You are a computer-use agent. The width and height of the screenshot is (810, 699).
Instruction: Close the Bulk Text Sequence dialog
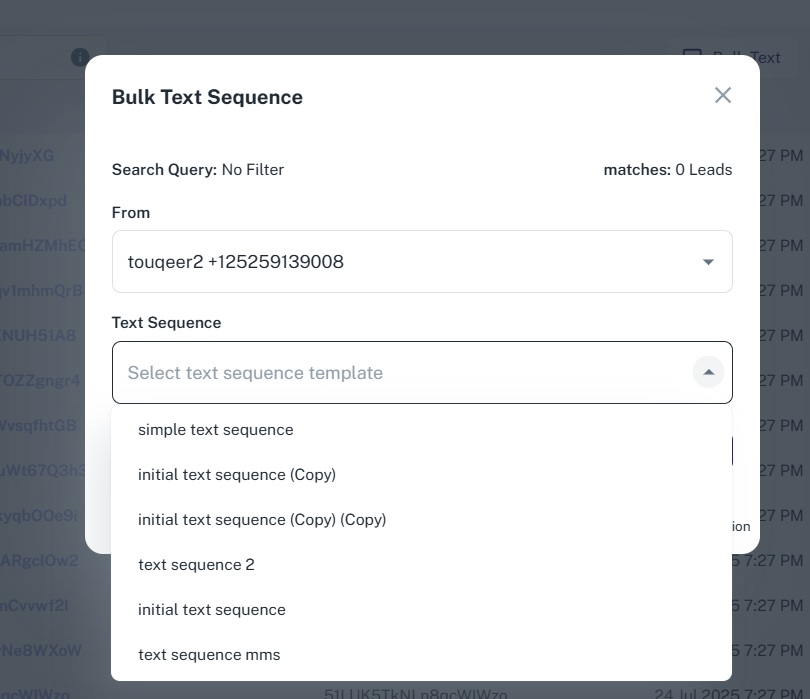coord(723,95)
